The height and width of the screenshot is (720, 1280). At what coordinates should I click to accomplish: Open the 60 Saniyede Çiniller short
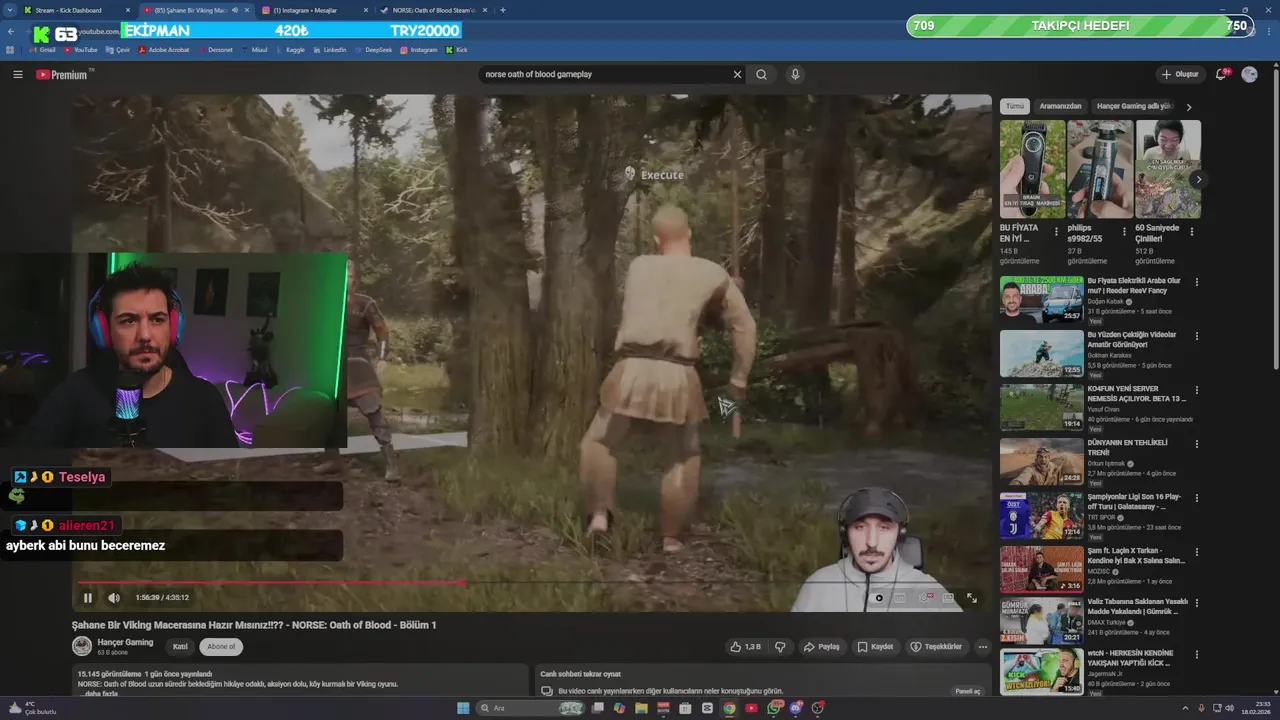1167,169
